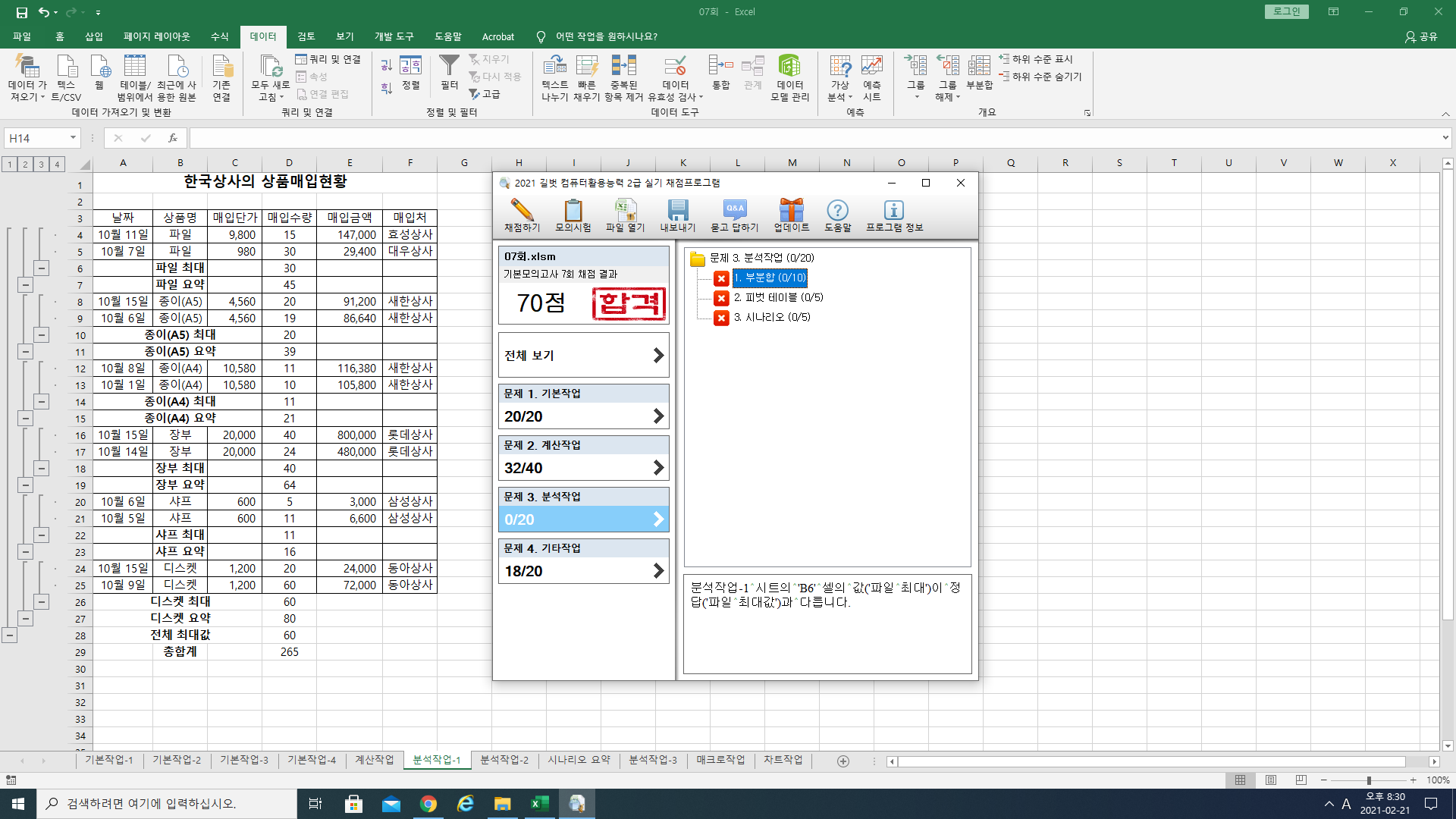
Task: Switch to Page Layout view icon
Action: pos(1271,780)
